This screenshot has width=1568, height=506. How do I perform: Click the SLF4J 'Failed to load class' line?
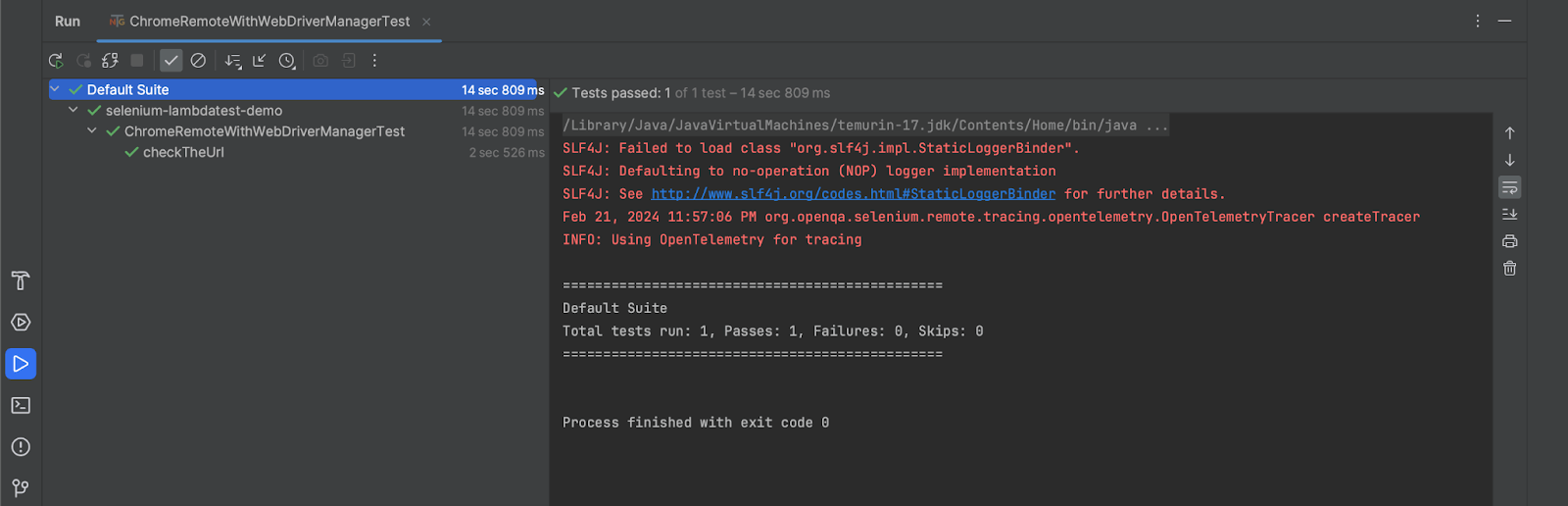pyautogui.click(x=821, y=148)
